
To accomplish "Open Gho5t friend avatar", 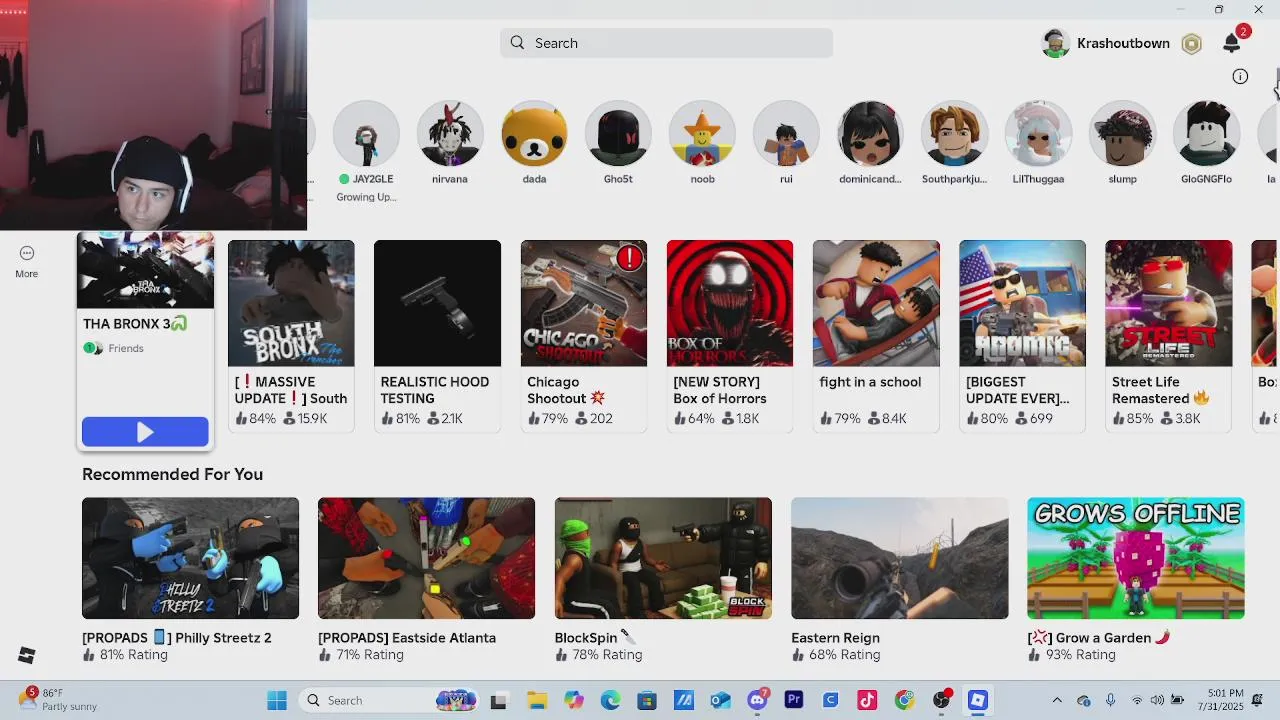I will (x=618, y=133).
